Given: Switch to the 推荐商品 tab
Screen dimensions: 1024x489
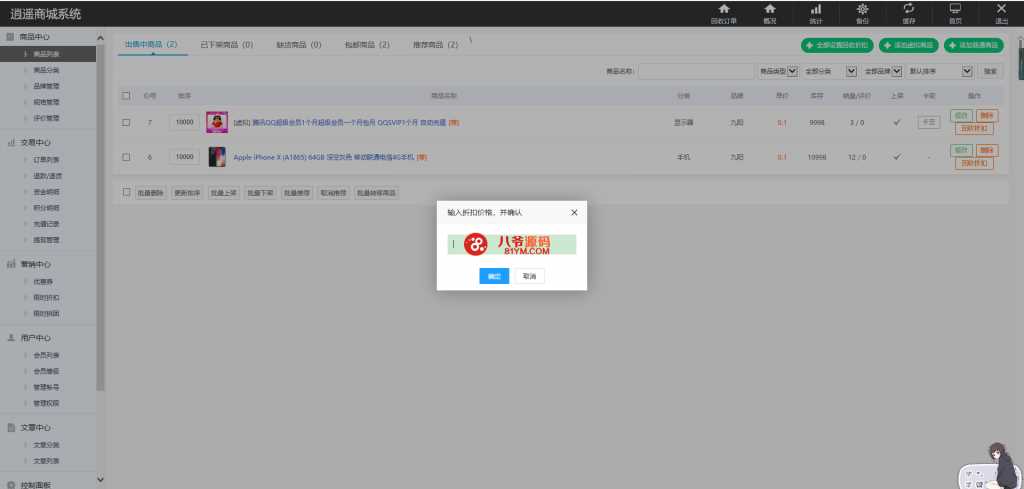Looking at the screenshot, I should (x=435, y=45).
